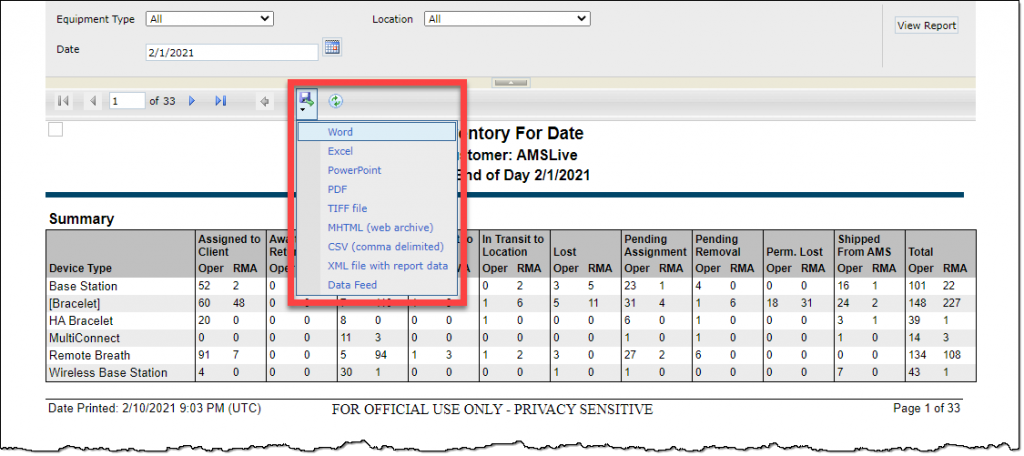Collapse the parameters area splitter
Viewport: 1024px width, 456px height.
click(x=511, y=83)
